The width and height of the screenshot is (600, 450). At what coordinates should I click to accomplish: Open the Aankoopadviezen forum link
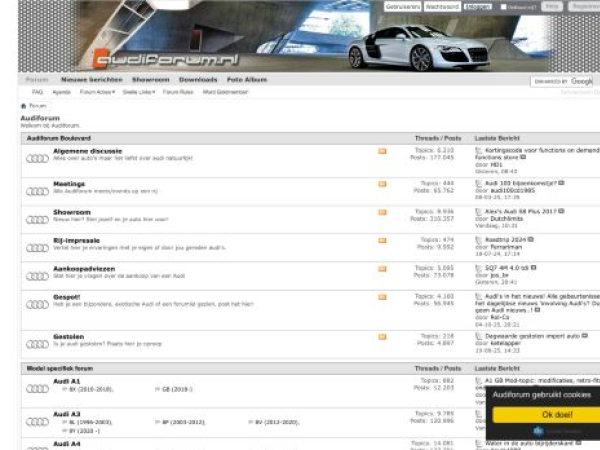(84, 269)
